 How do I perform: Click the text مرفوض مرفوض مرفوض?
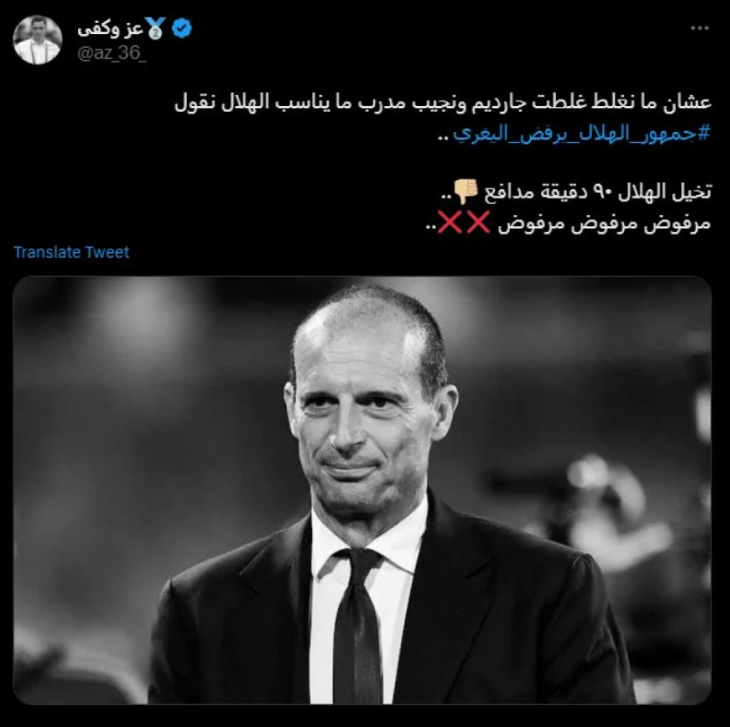[604, 223]
